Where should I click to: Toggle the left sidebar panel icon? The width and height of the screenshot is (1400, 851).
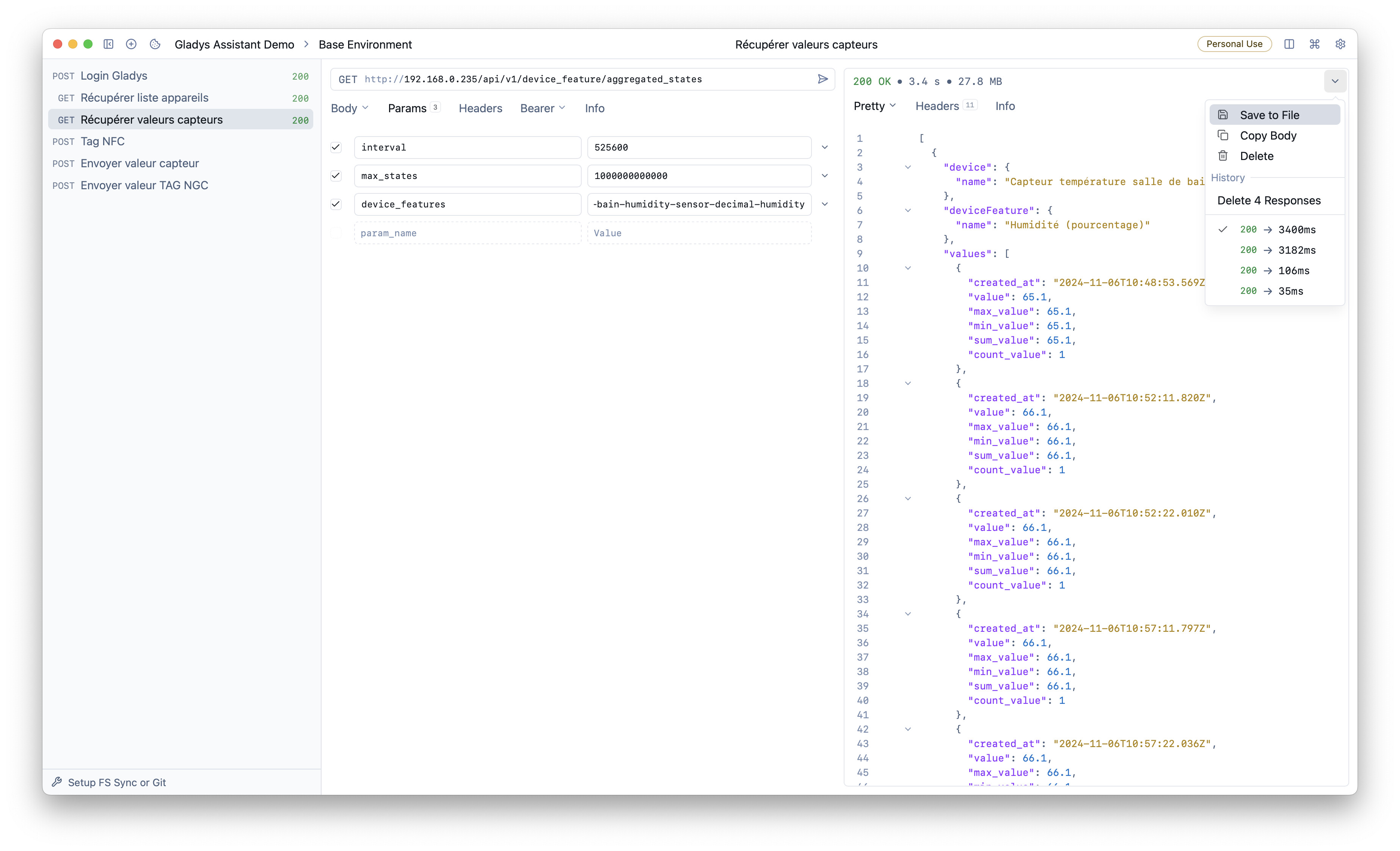[108, 44]
